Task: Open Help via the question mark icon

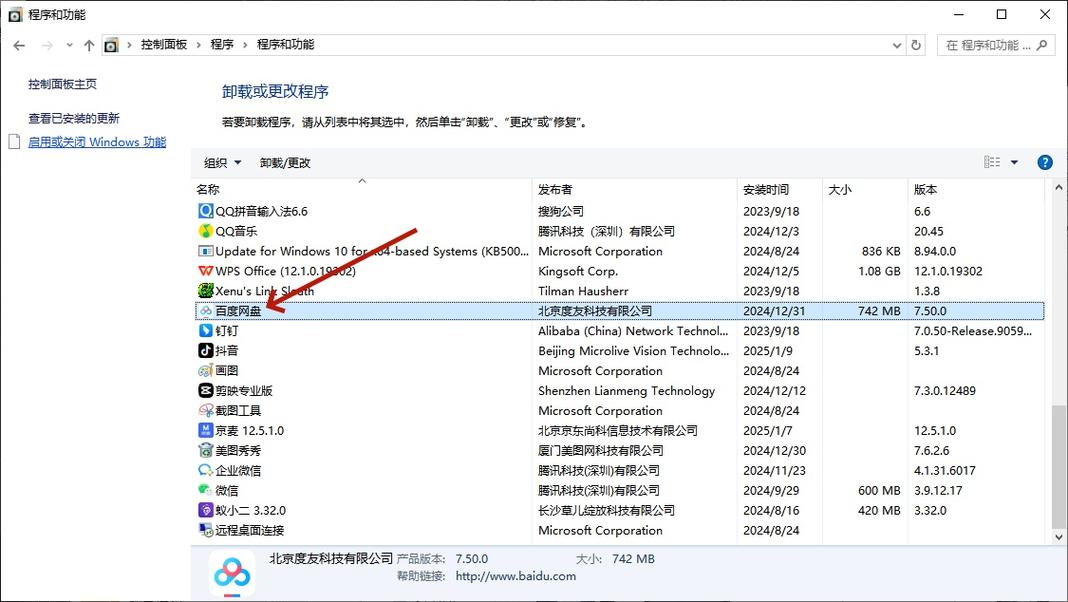Action: [1044, 161]
